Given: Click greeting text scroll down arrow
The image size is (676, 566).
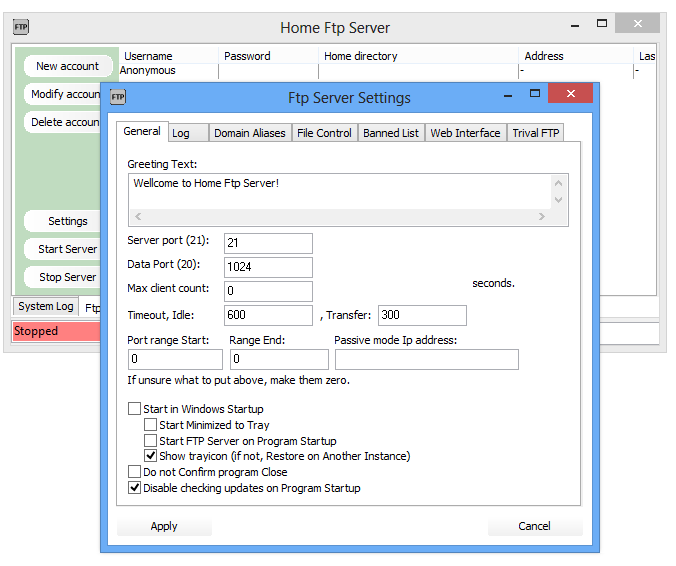Looking at the screenshot, I should [x=558, y=200].
